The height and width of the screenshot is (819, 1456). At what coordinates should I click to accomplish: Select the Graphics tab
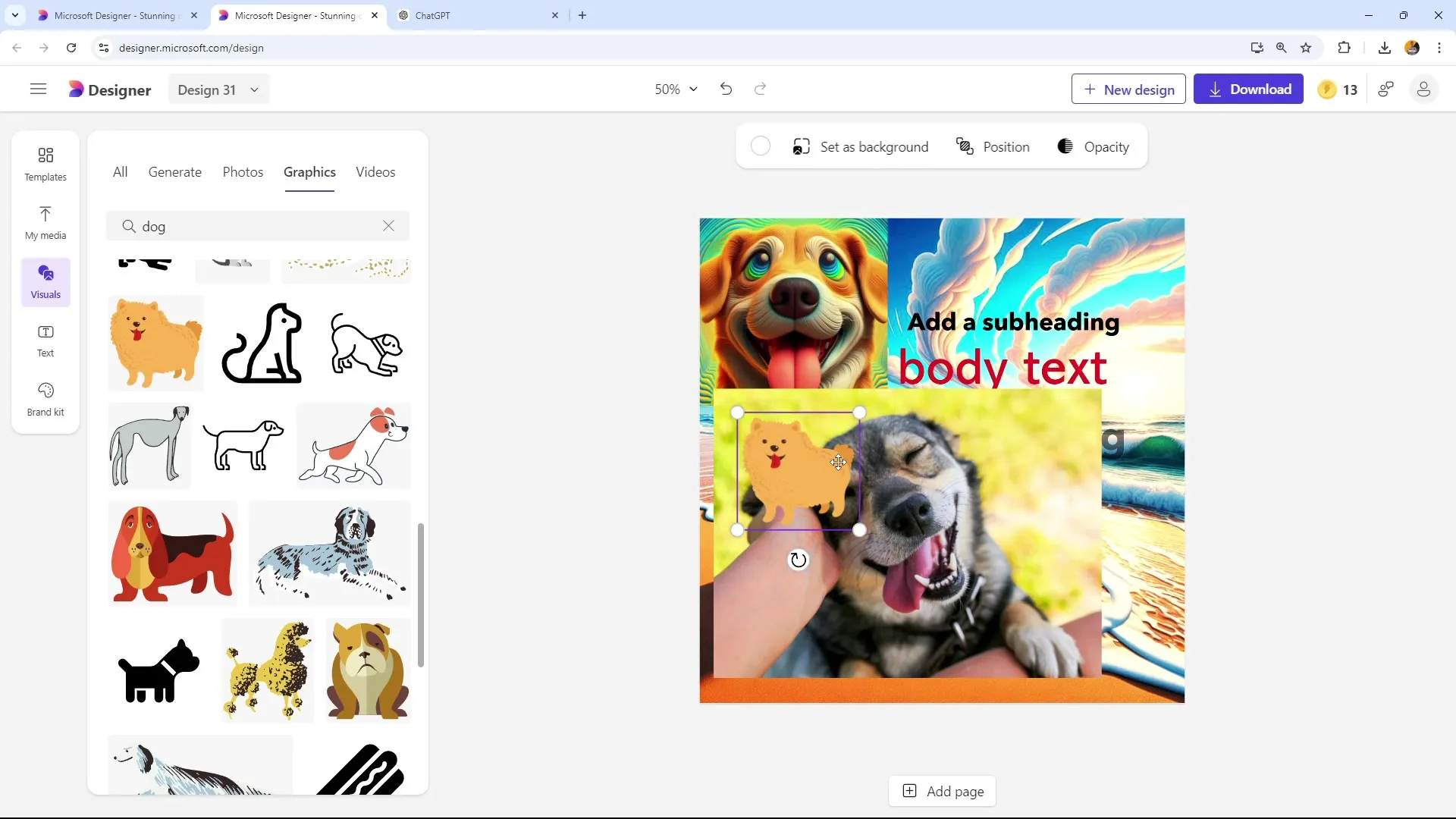tap(309, 172)
